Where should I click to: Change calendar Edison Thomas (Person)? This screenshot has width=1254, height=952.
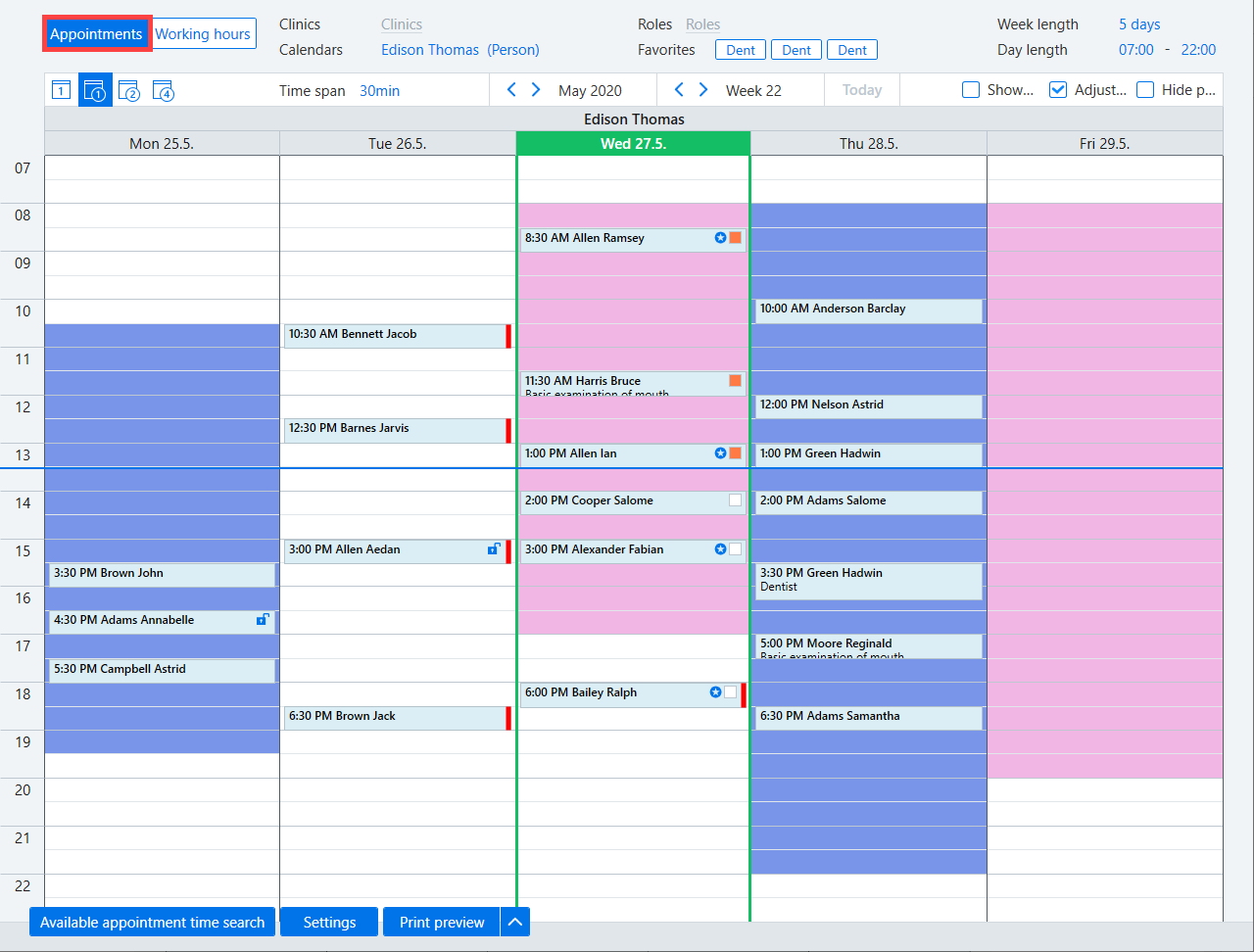point(460,50)
